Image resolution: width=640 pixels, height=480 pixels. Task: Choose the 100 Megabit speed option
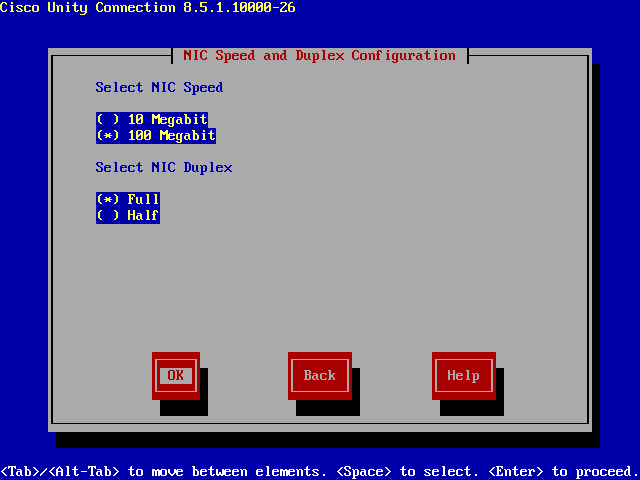coord(156,135)
